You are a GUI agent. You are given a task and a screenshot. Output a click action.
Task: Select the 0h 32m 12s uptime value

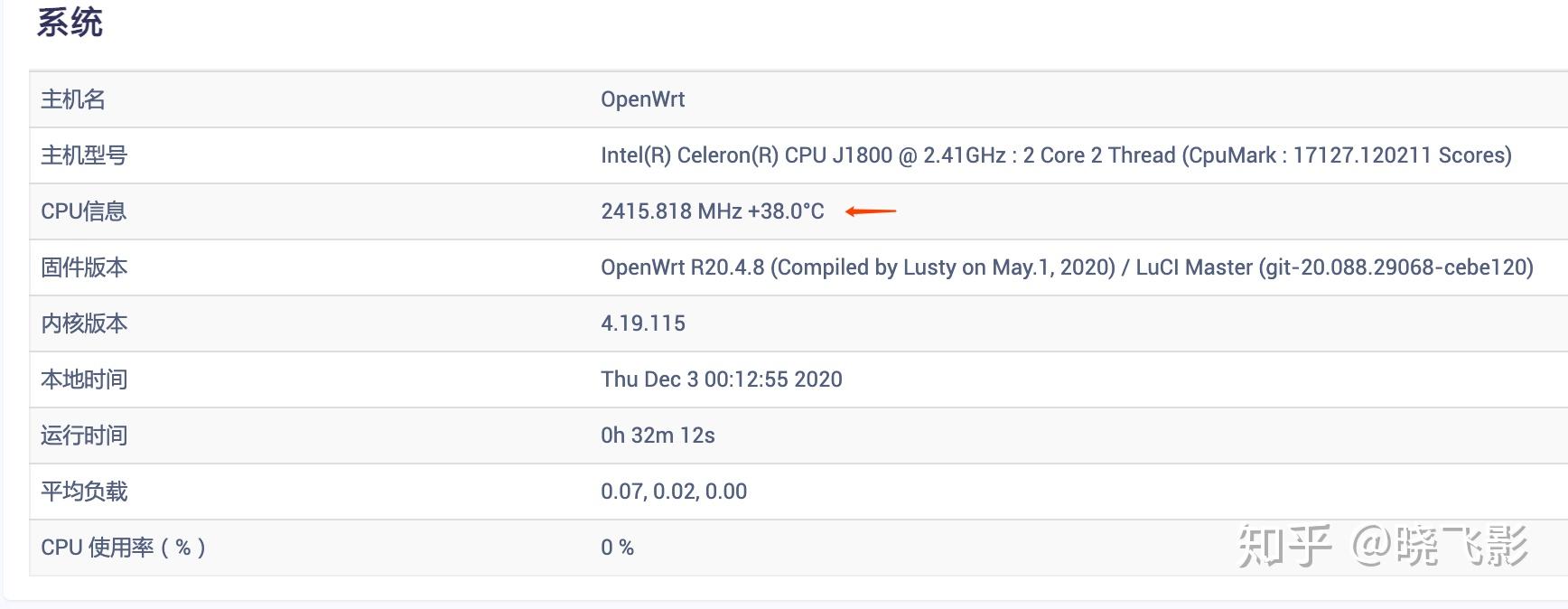coord(658,436)
